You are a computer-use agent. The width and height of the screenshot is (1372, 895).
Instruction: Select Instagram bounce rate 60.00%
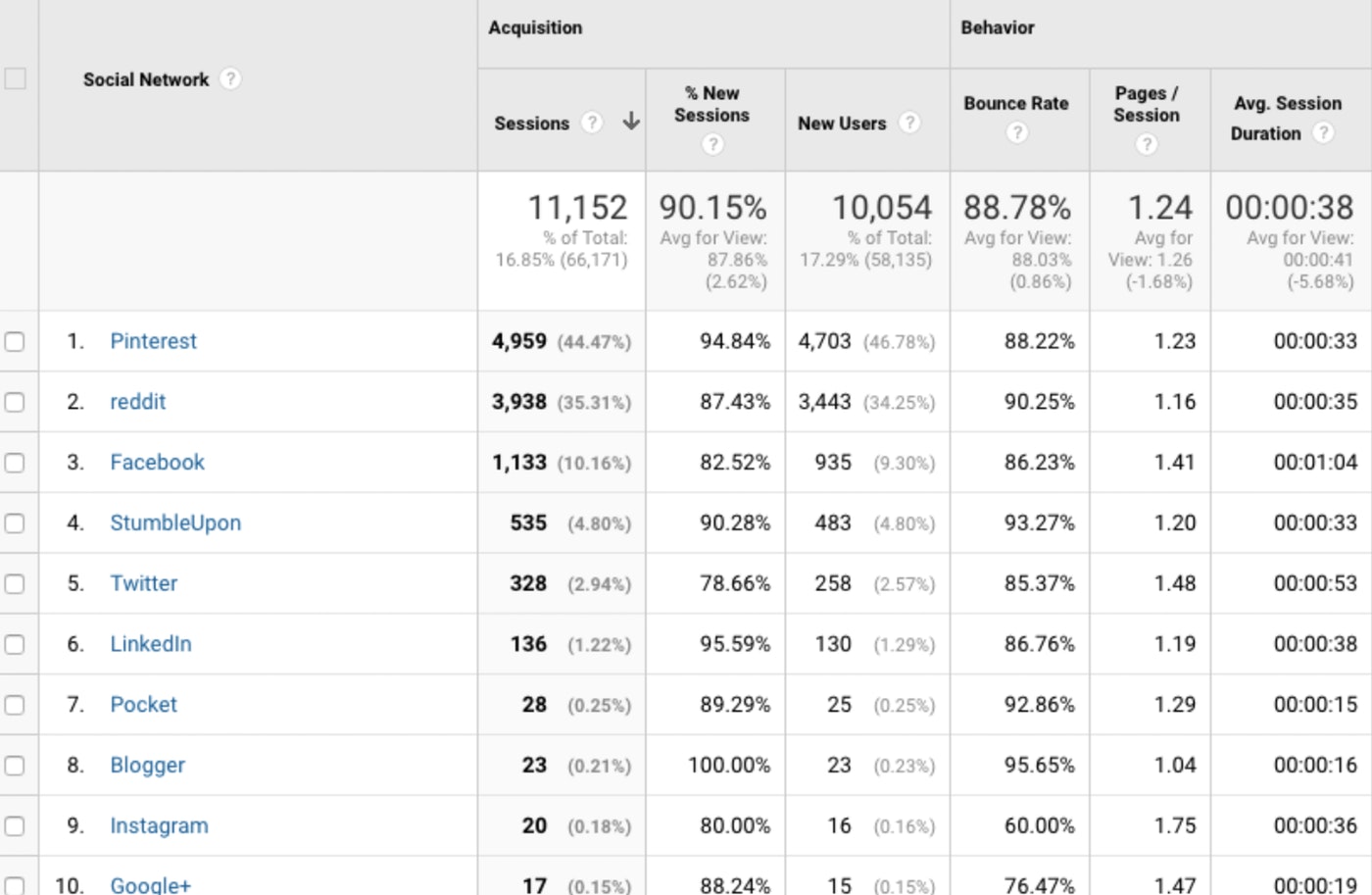click(1040, 826)
